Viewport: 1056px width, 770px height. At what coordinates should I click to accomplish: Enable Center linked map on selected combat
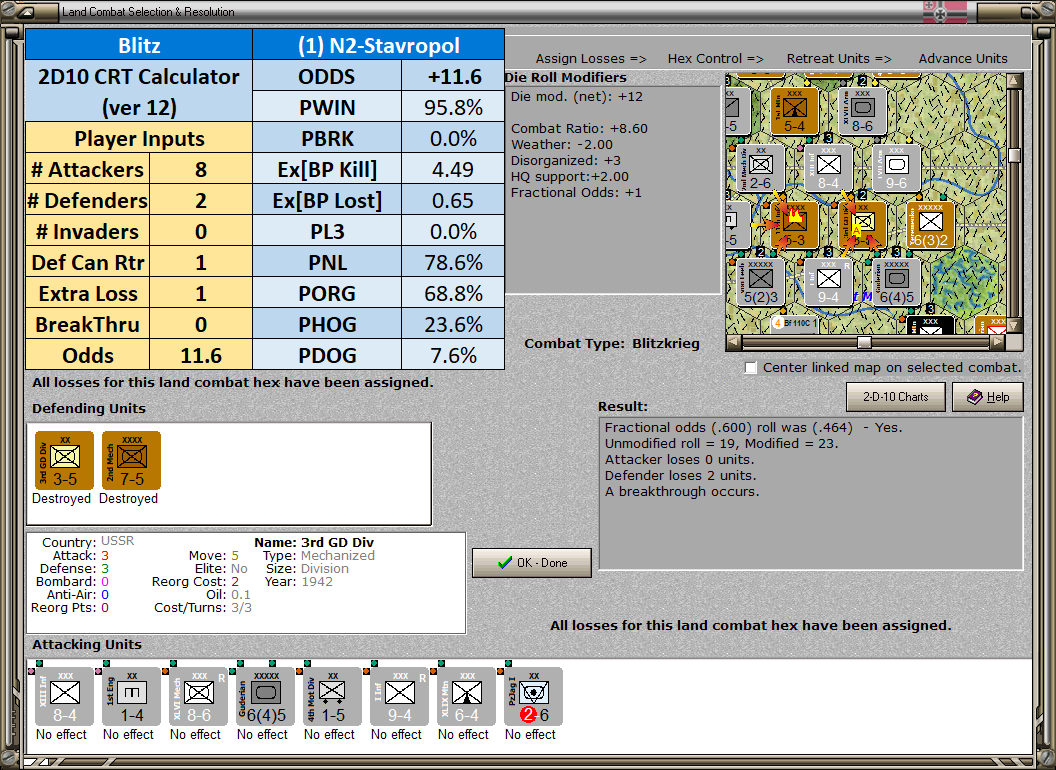[x=751, y=368]
